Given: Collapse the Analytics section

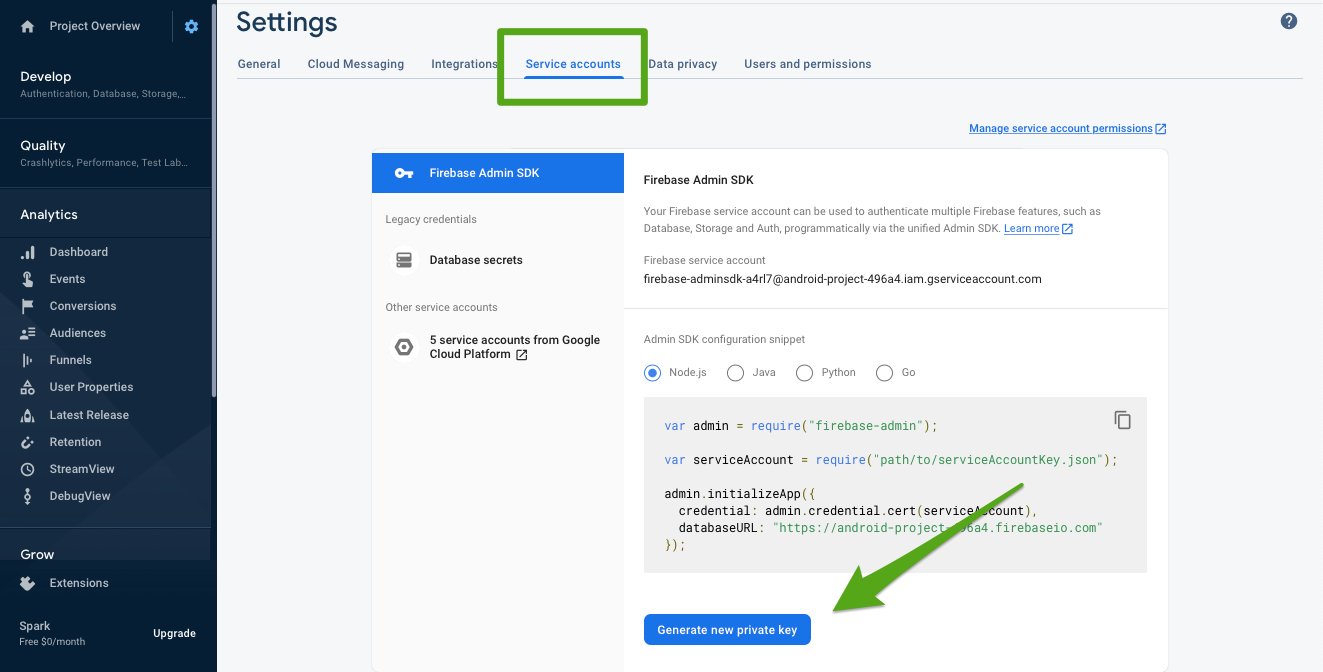Looking at the screenshot, I should (105, 214).
